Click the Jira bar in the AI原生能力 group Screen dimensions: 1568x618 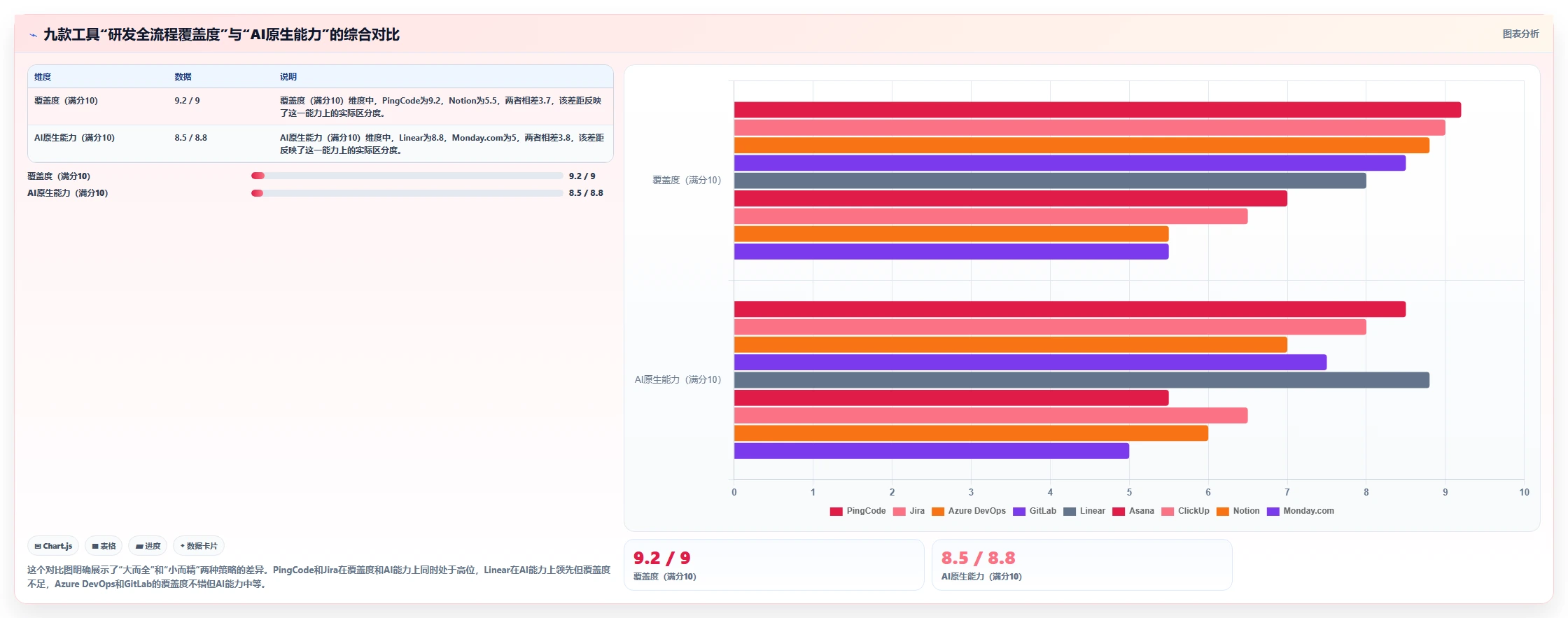point(1050,327)
